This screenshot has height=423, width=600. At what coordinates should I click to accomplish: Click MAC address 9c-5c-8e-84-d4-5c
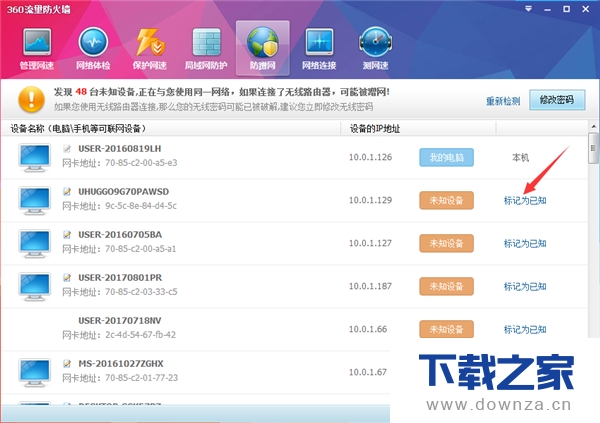tap(141, 206)
